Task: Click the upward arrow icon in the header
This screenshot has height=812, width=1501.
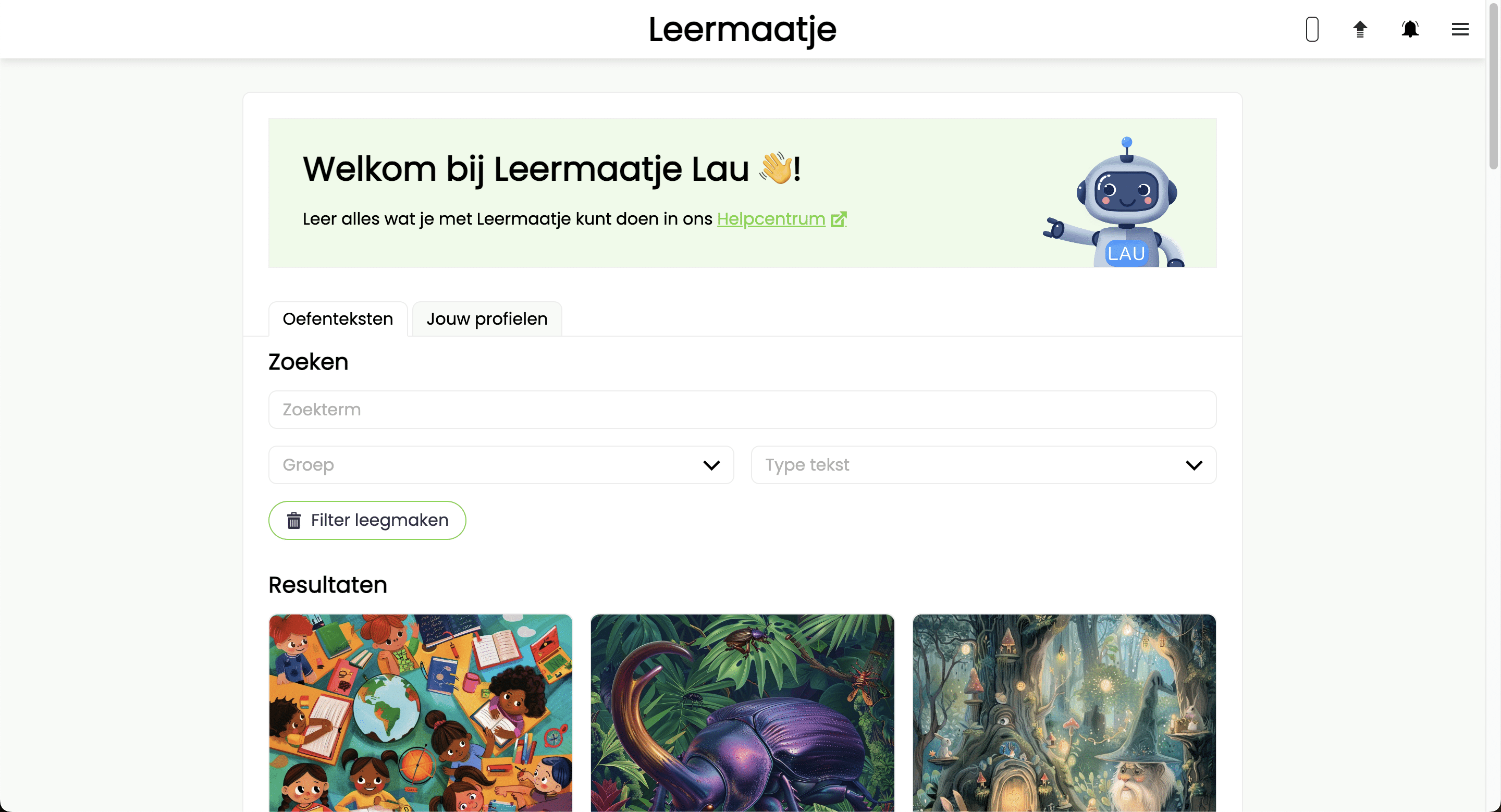Action: 1360,29
